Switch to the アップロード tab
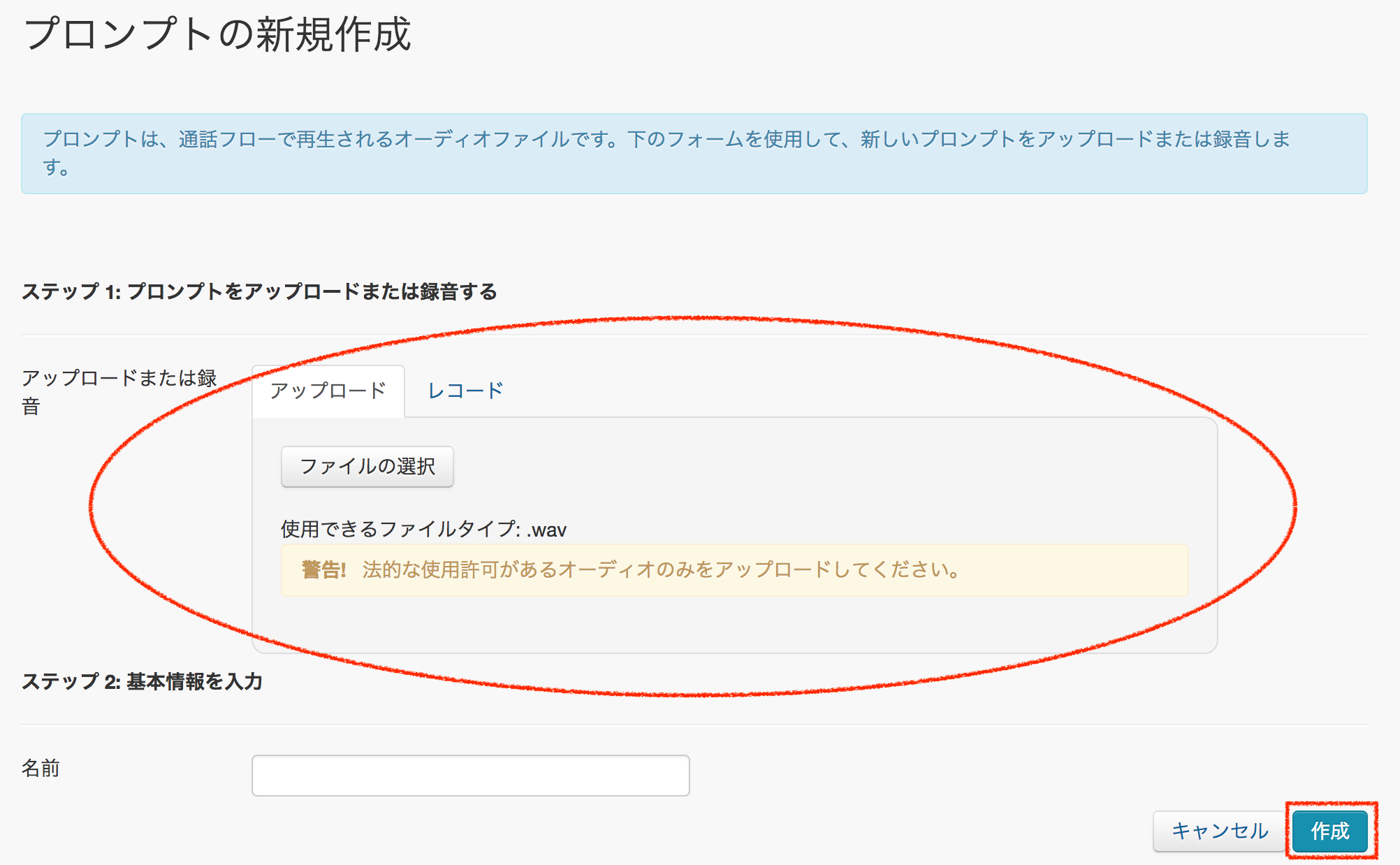This screenshot has height=865, width=1400. pos(328,391)
